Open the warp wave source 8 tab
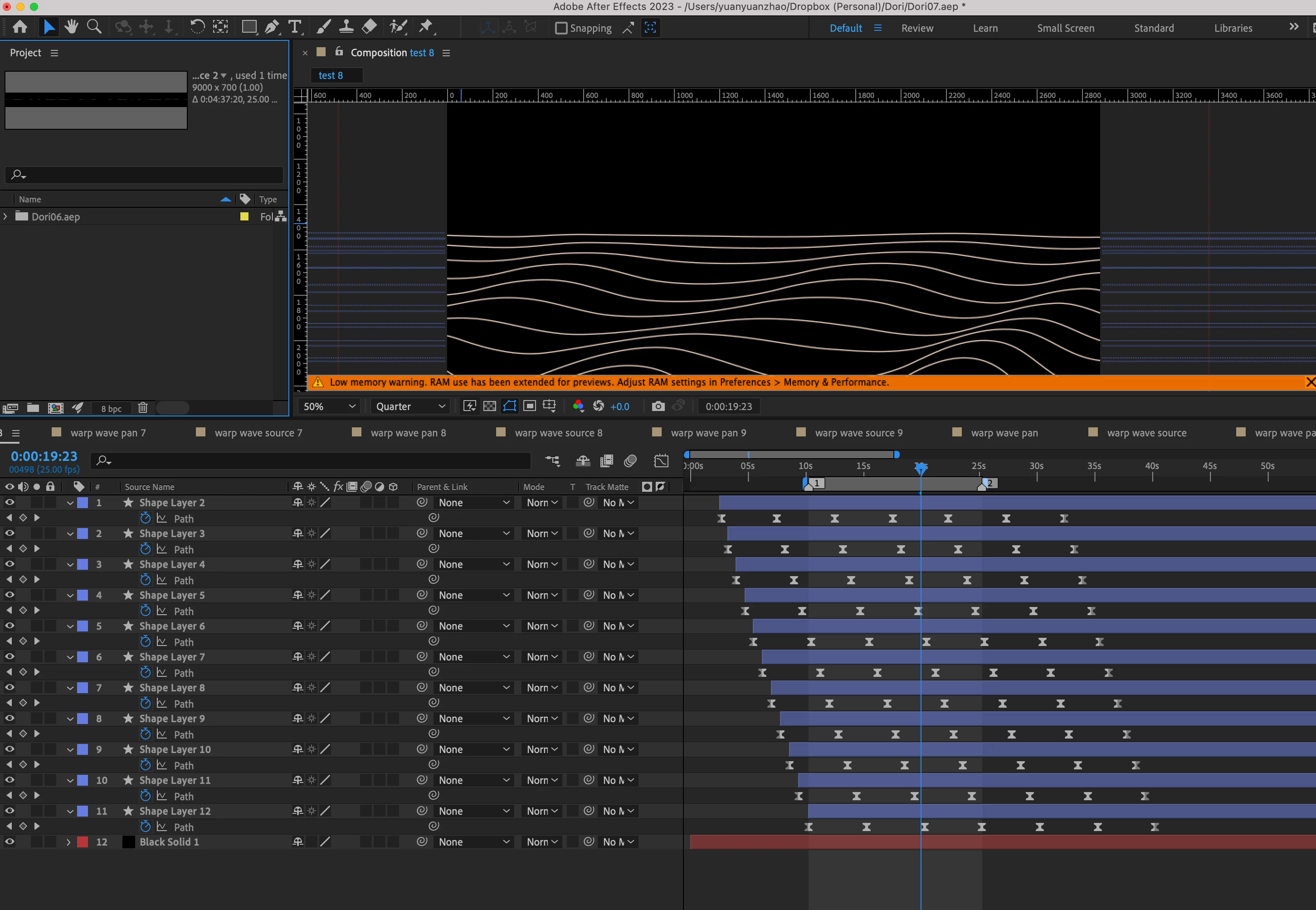This screenshot has width=1316, height=910. (558, 433)
